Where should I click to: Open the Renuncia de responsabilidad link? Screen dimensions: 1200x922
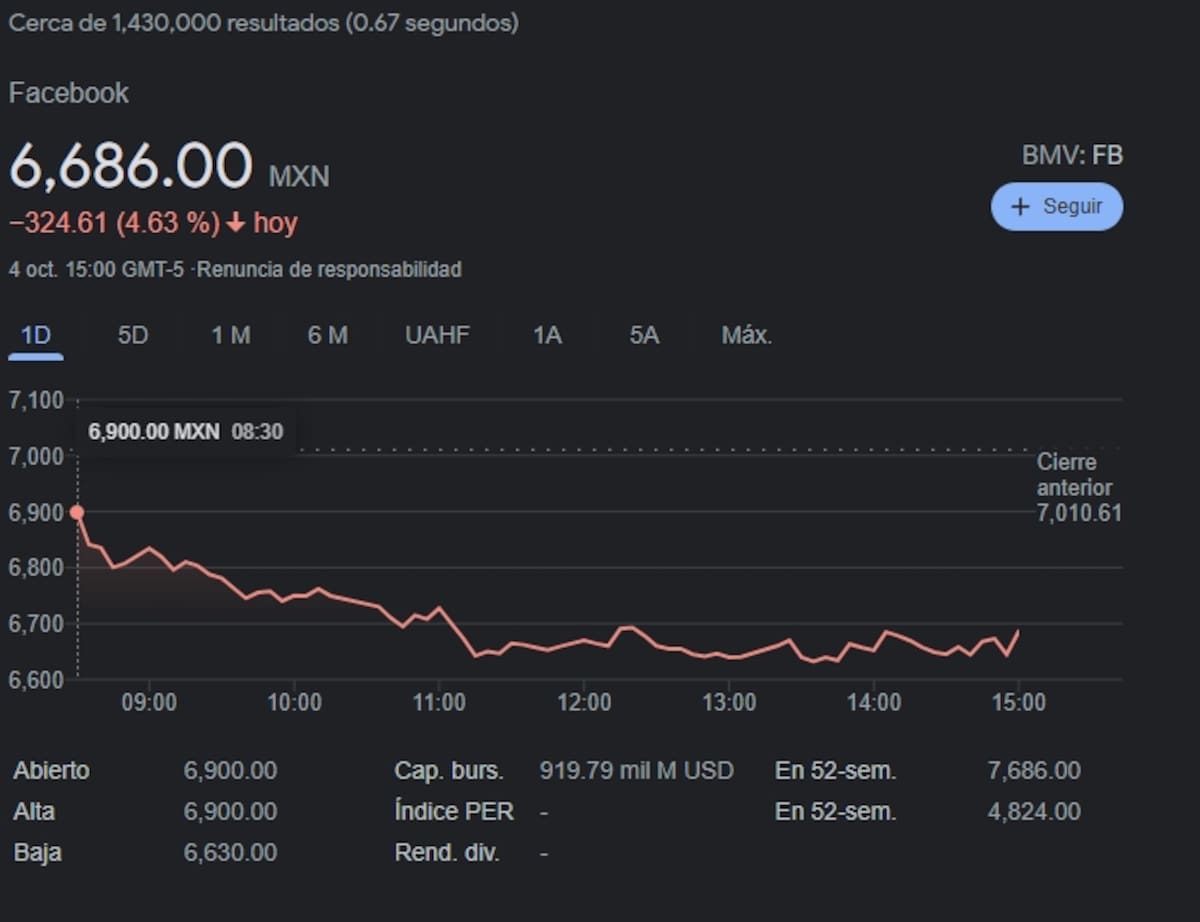pos(330,270)
